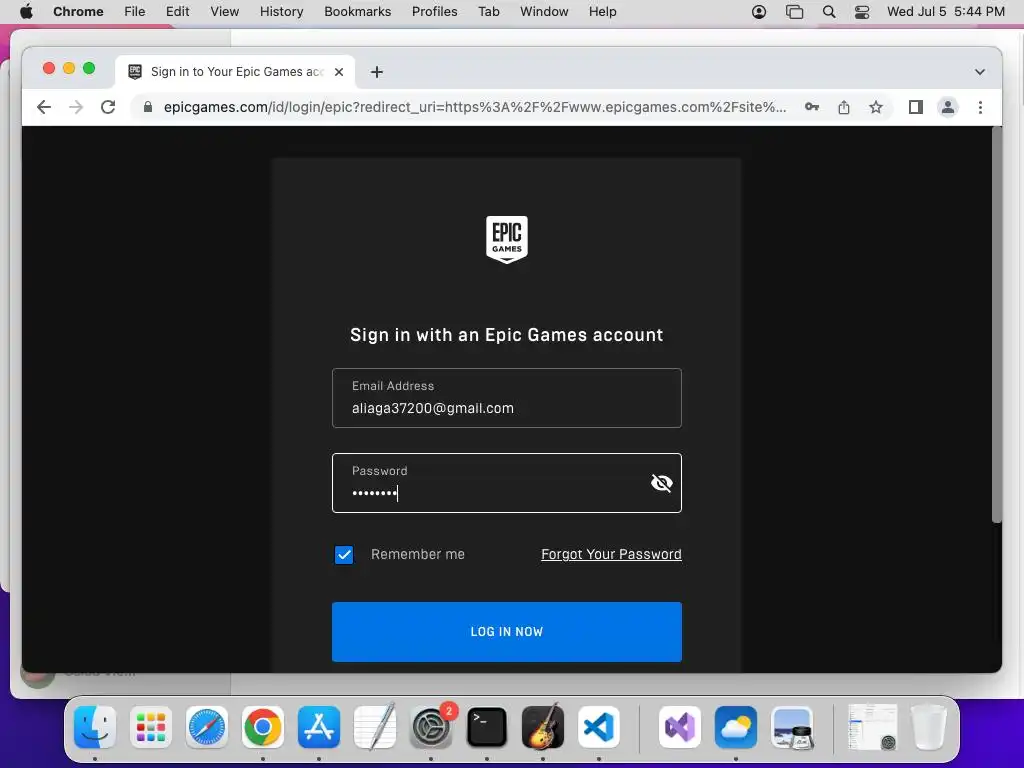Click the date and time in menu bar
Viewport: 1024px width, 768px height.
(x=946, y=12)
